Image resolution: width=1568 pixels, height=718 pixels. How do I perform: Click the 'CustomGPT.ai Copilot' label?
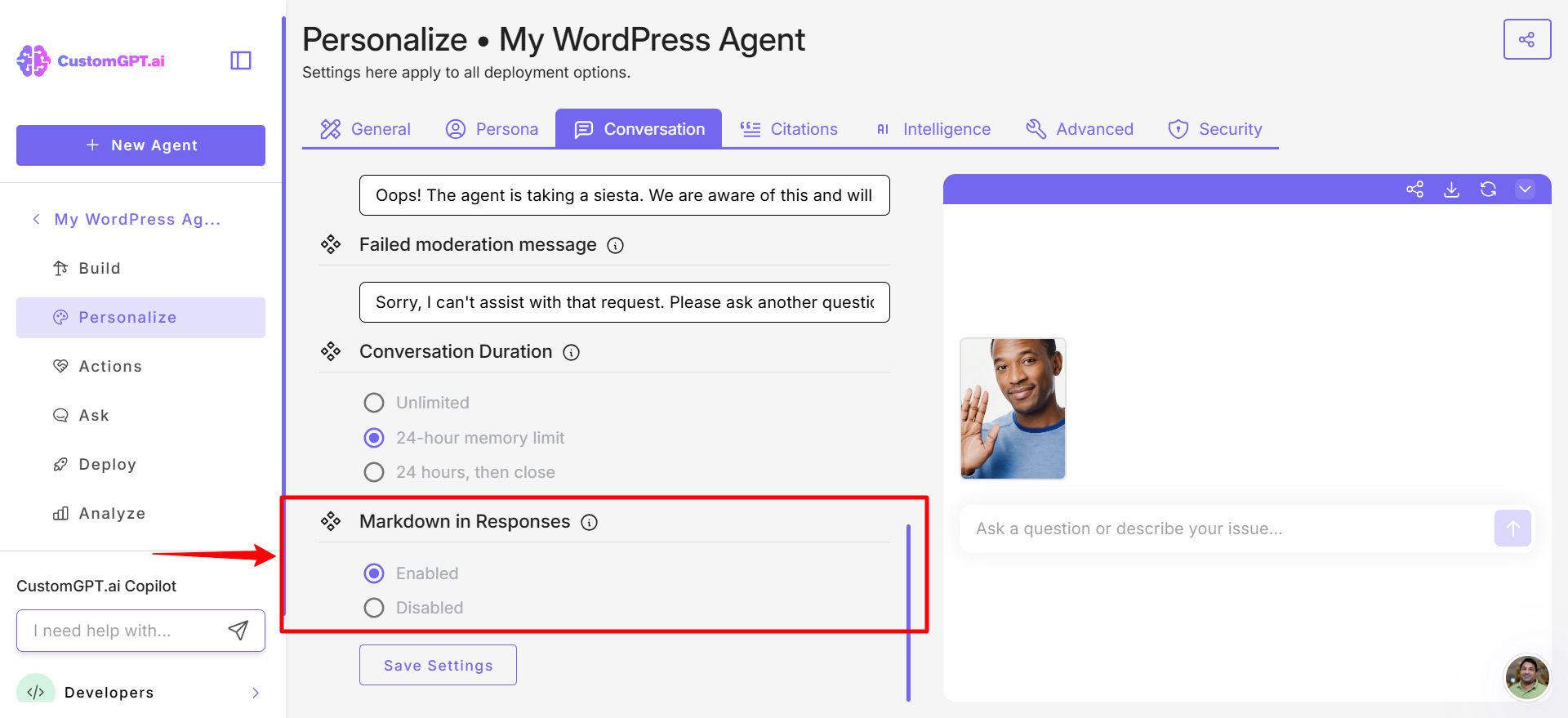96,586
